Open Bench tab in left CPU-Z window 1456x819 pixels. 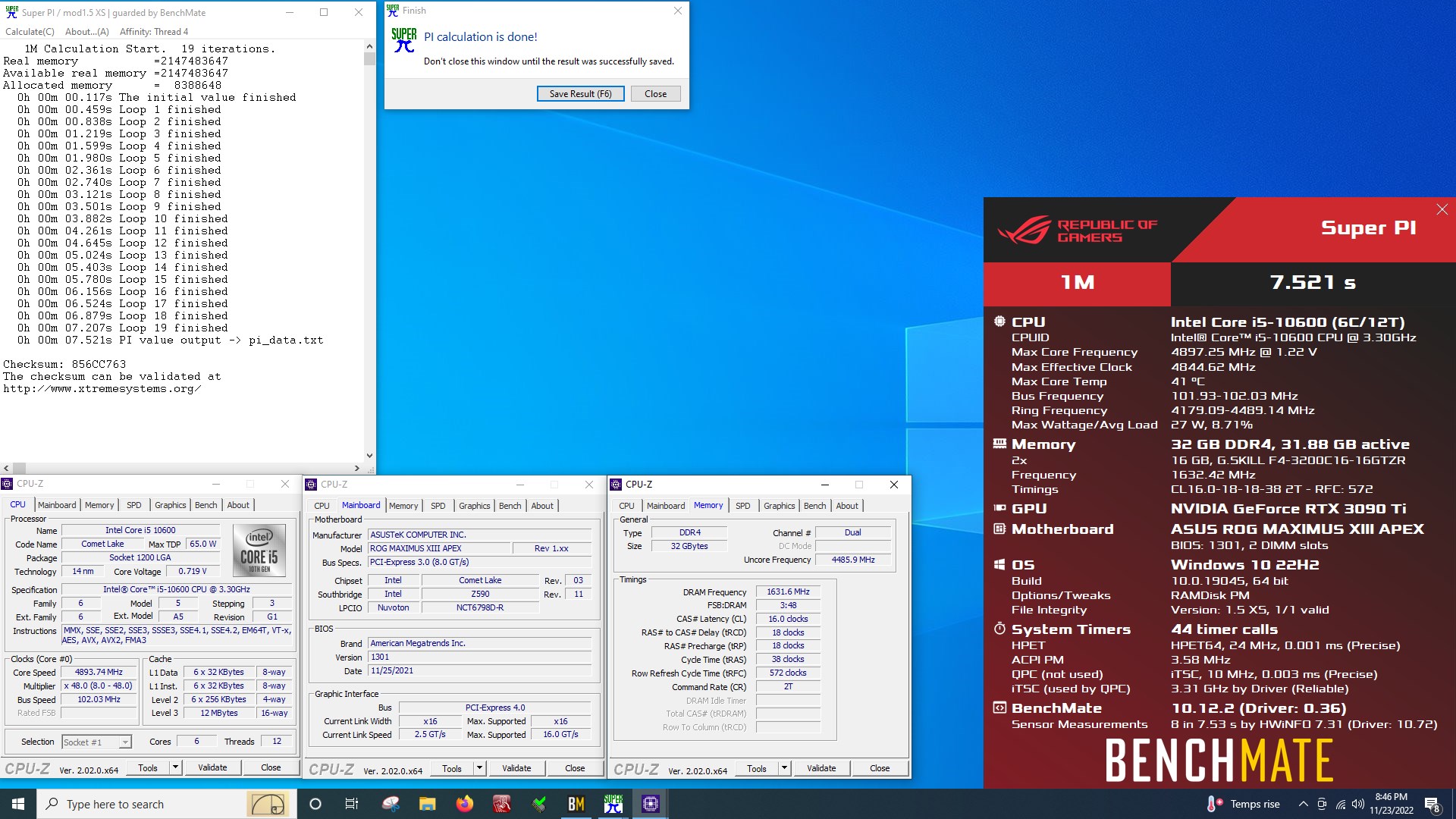(206, 505)
